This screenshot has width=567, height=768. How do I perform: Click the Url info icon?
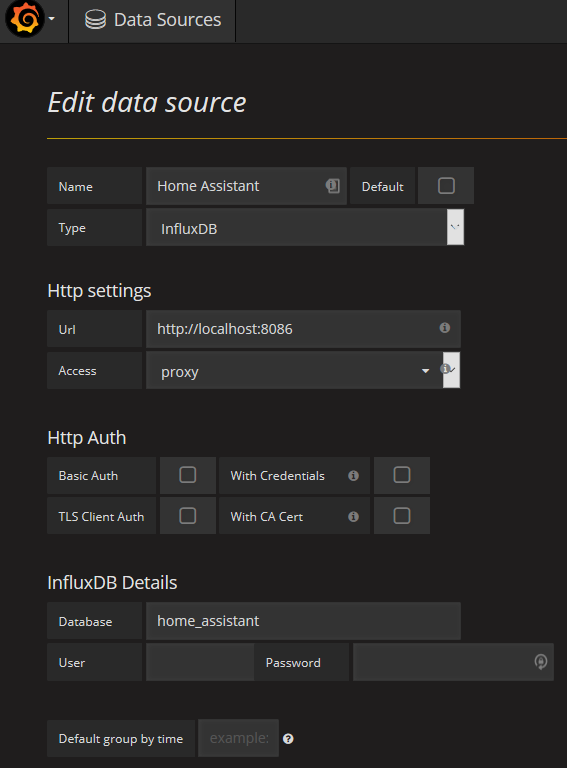445,328
